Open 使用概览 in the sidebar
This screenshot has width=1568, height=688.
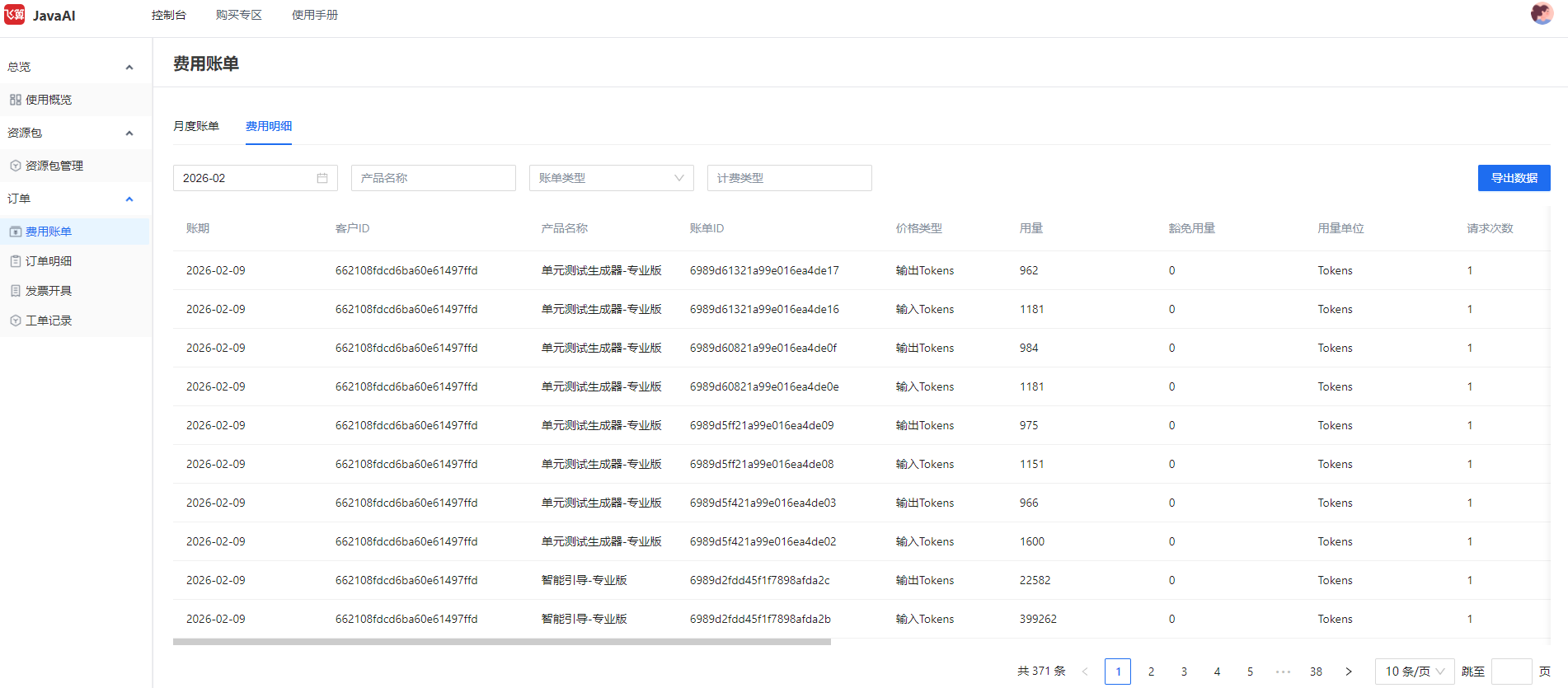tap(49, 100)
